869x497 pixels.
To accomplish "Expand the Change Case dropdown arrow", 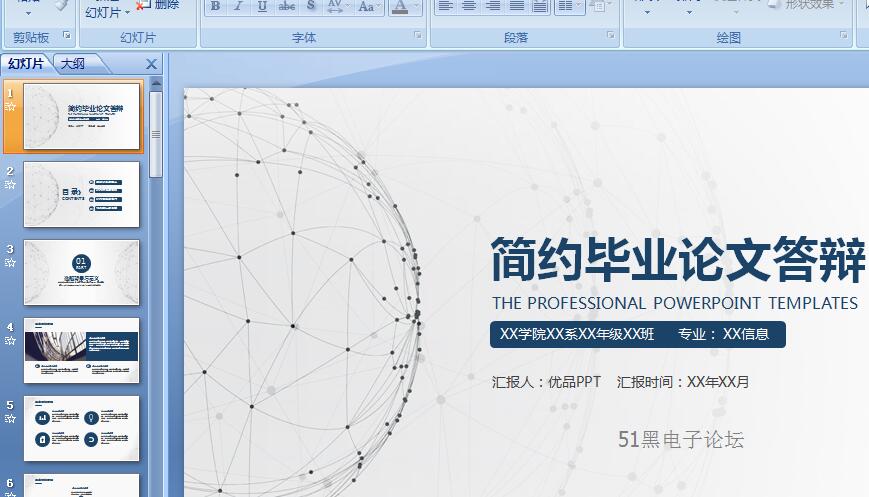I will tap(379, 7).
